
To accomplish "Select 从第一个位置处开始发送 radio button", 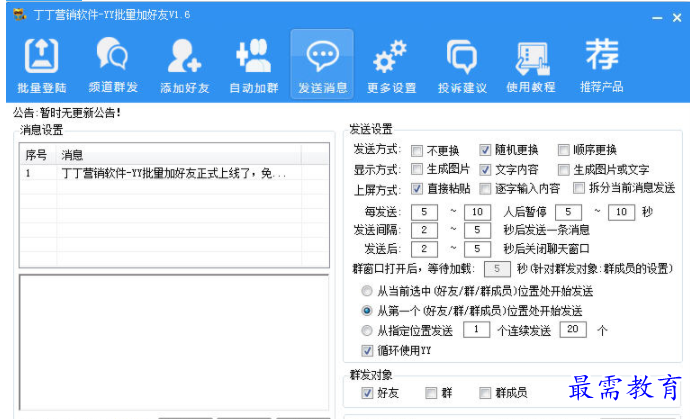I will (x=367, y=311).
